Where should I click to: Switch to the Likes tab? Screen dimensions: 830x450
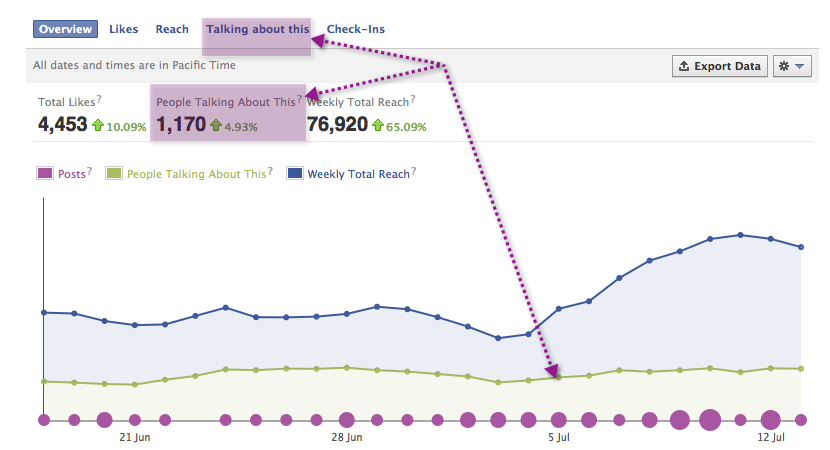(124, 29)
